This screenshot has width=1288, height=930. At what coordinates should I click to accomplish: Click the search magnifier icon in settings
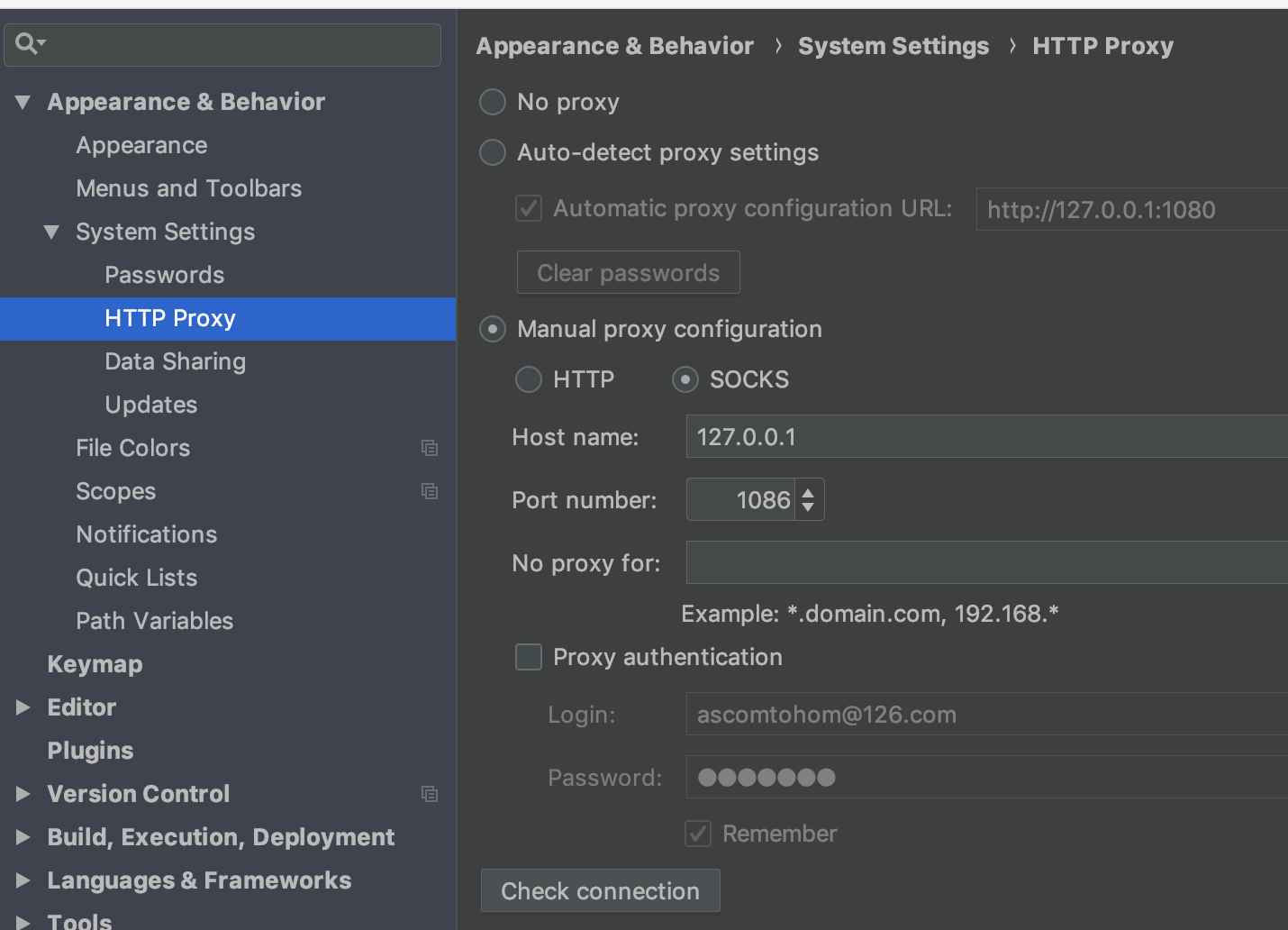pos(27,43)
